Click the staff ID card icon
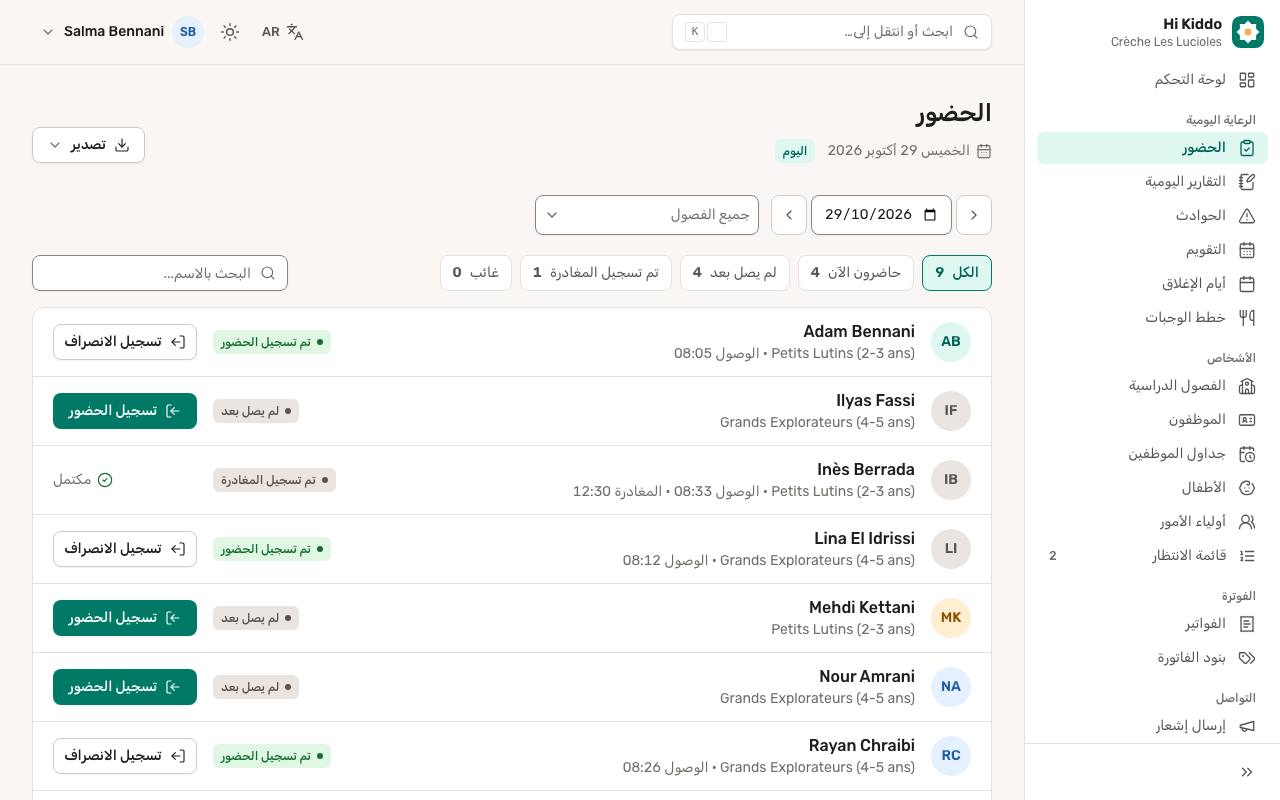Image resolution: width=1280 pixels, height=800 pixels. pos(1247,420)
